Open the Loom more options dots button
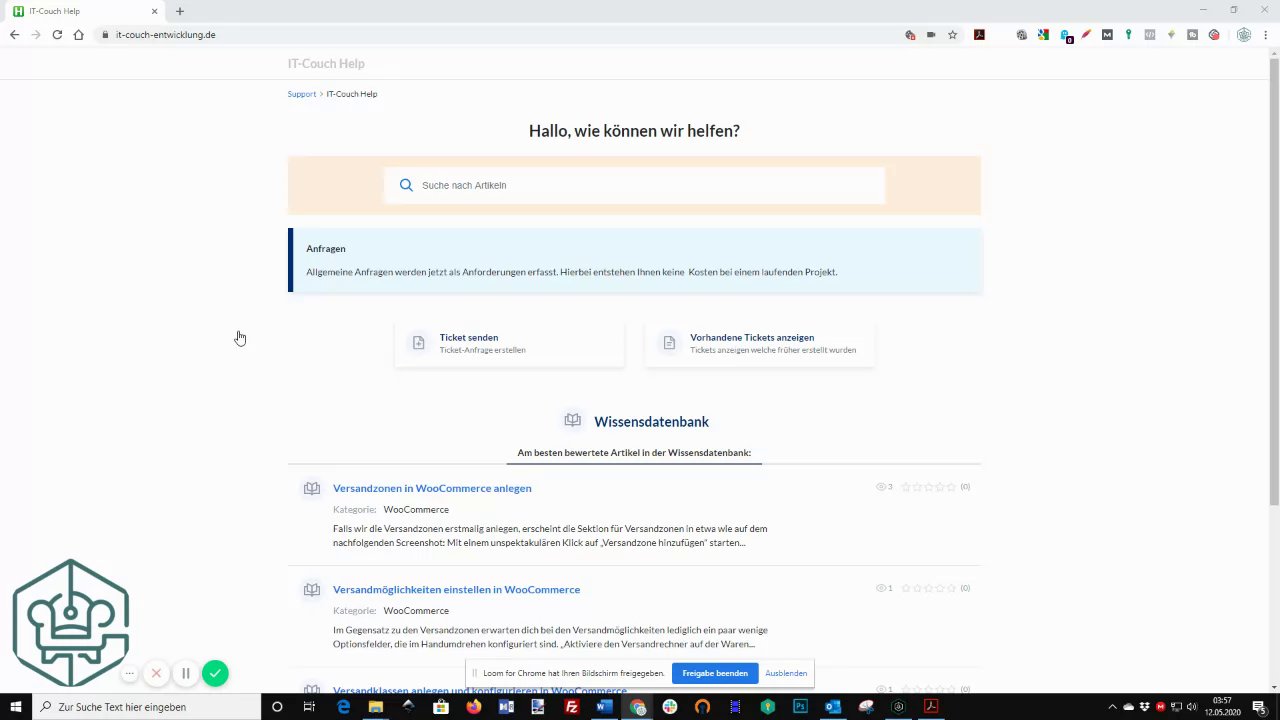Viewport: 1280px width, 720px height. (x=129, y=673)
